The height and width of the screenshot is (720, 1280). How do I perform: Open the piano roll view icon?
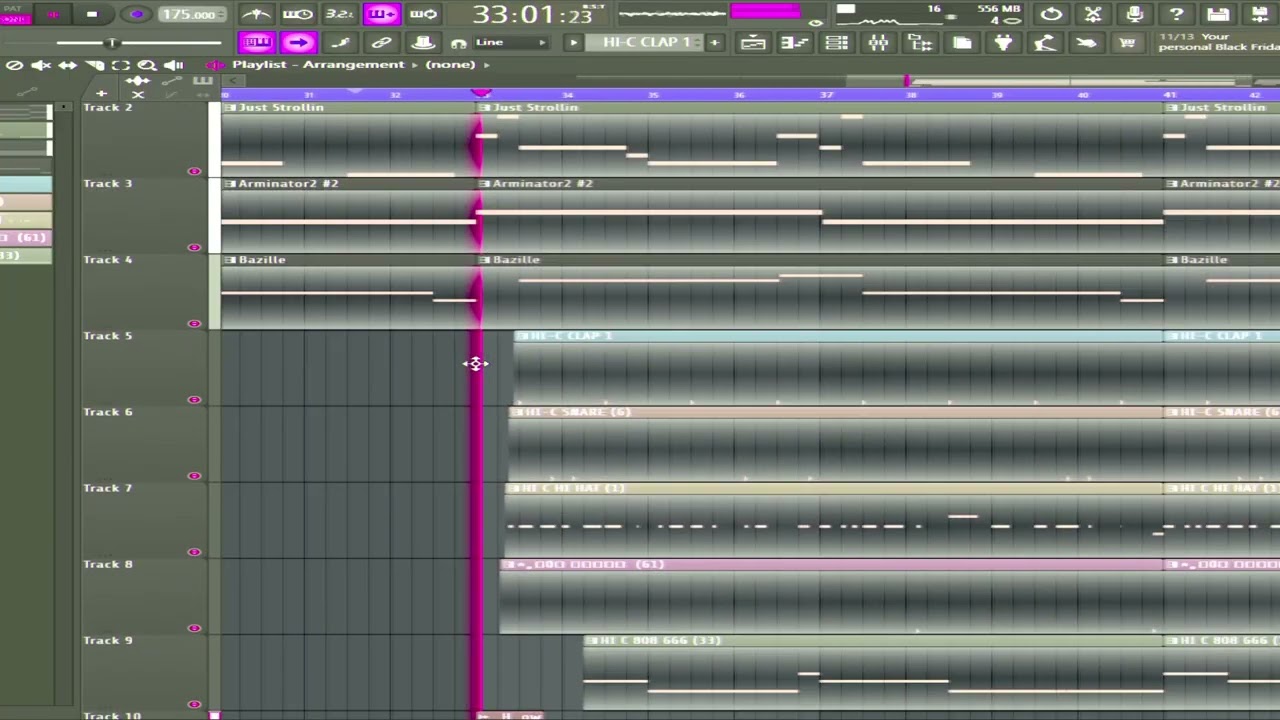click(x=795, y=42)
